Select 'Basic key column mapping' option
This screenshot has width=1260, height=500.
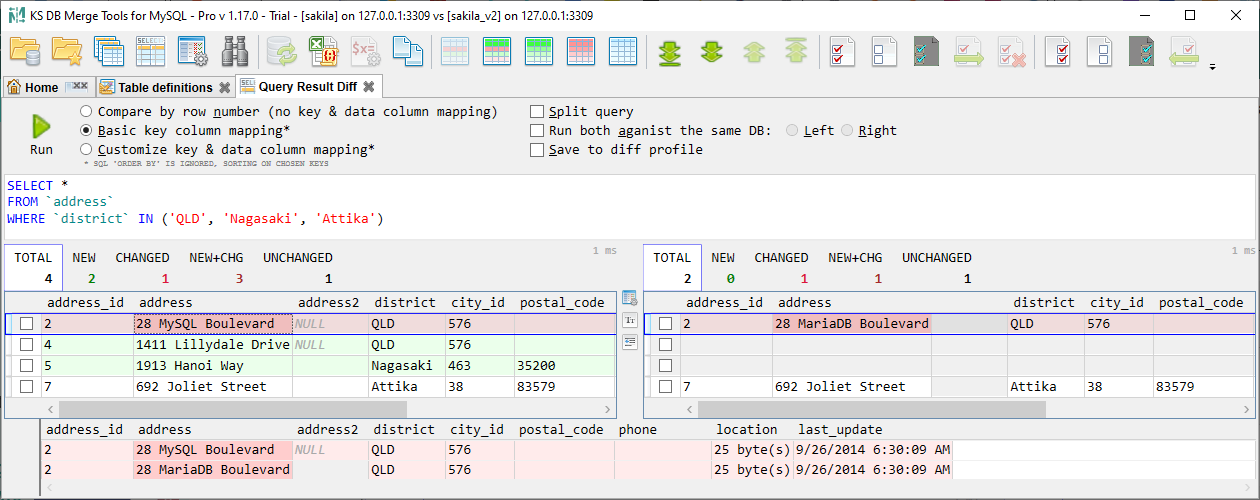click(x=186, y=131)
